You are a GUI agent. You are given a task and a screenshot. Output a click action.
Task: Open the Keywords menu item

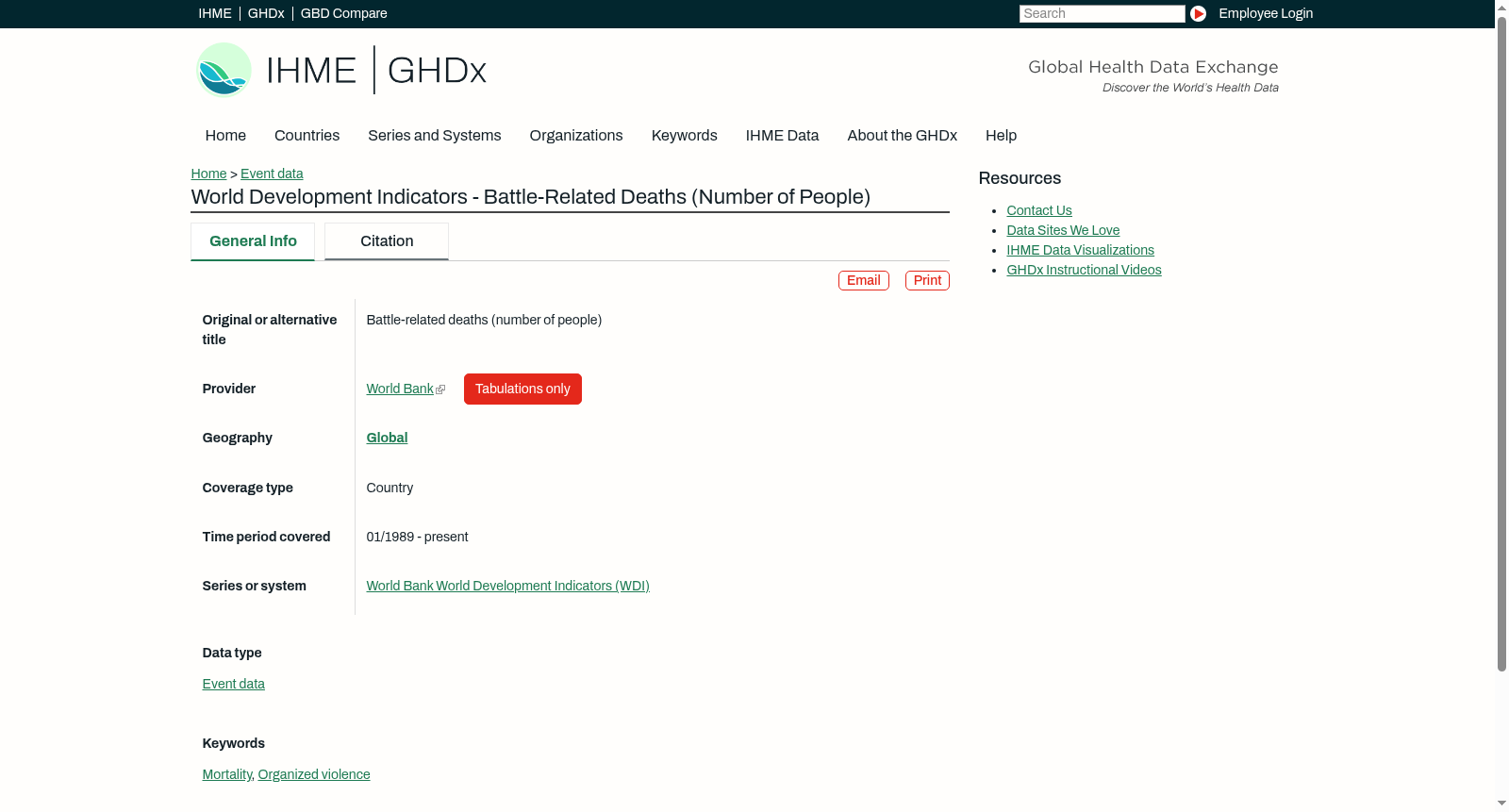(685, 136)
